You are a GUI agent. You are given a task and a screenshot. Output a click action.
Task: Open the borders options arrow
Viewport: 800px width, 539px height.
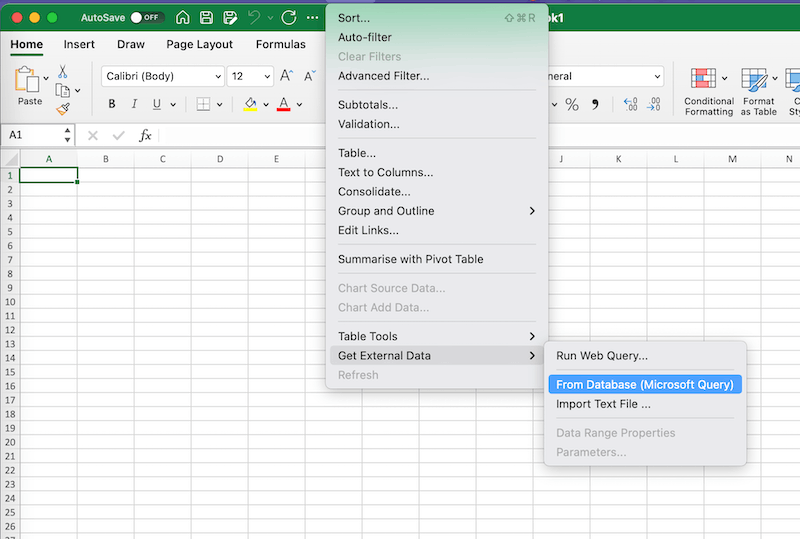tap(219, 105)
